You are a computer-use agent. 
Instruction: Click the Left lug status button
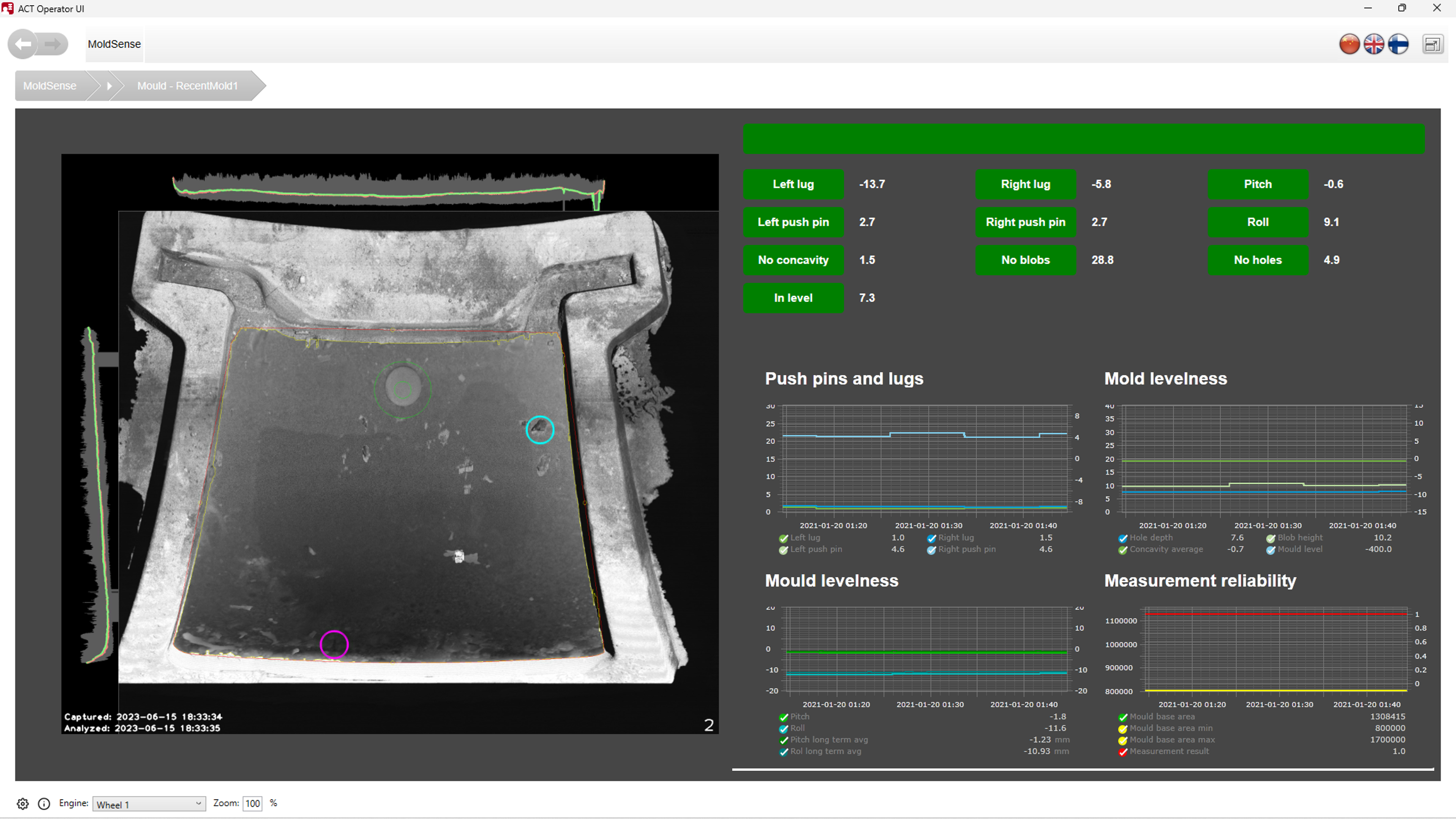point(793,184)
